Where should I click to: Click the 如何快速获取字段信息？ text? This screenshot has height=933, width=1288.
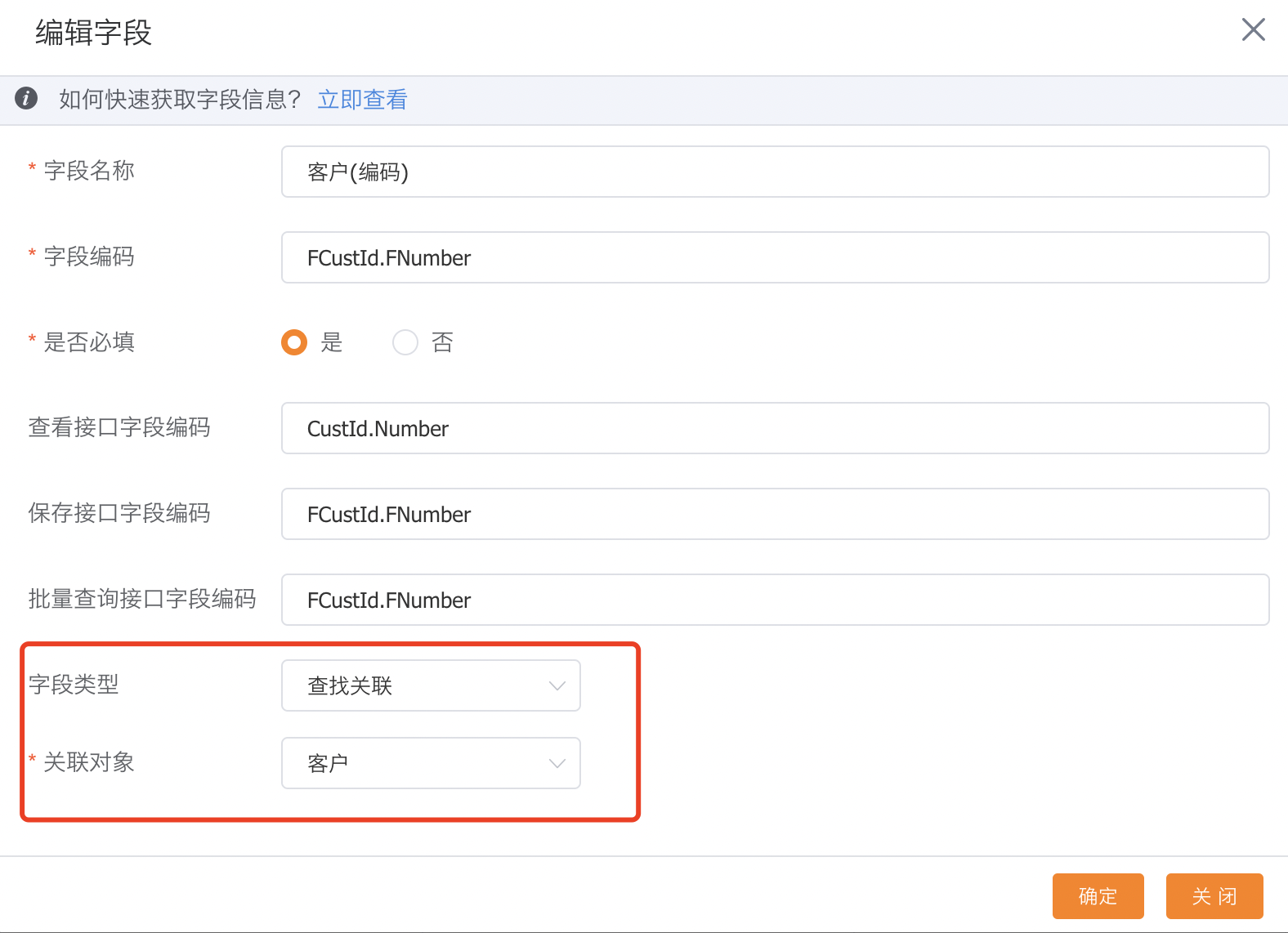181,100
